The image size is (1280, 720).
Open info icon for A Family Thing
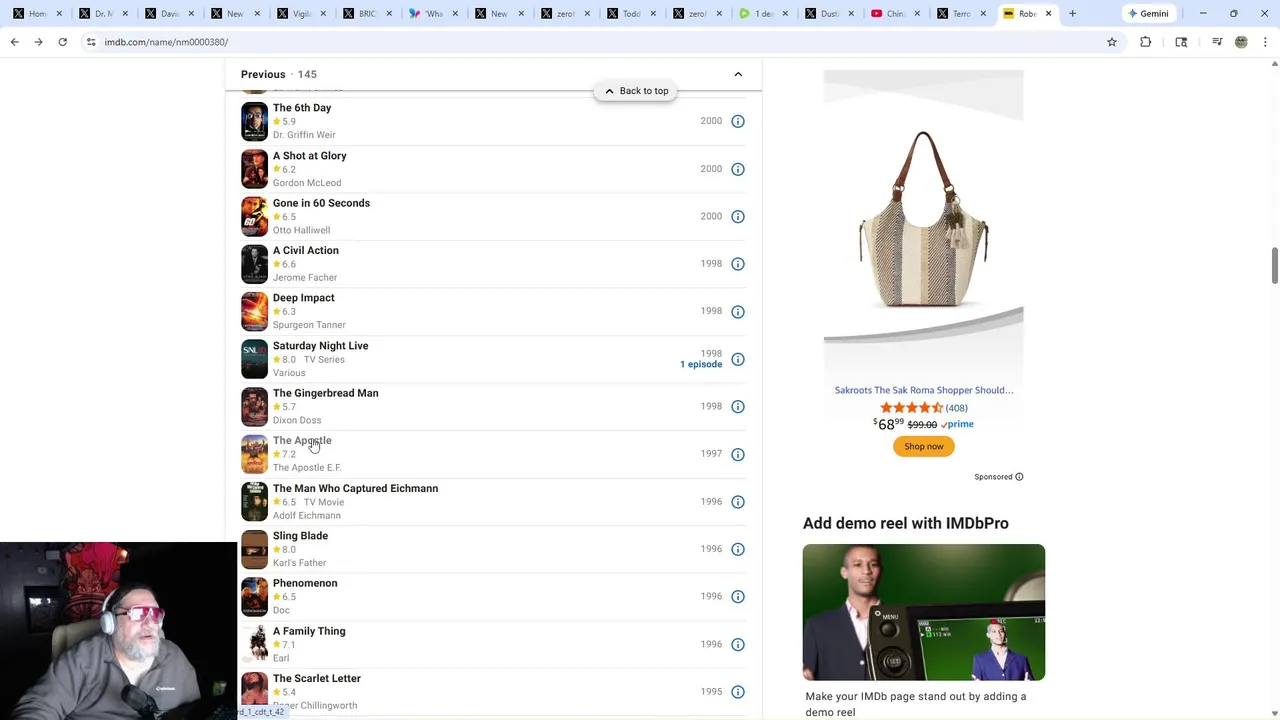[738, 644]
